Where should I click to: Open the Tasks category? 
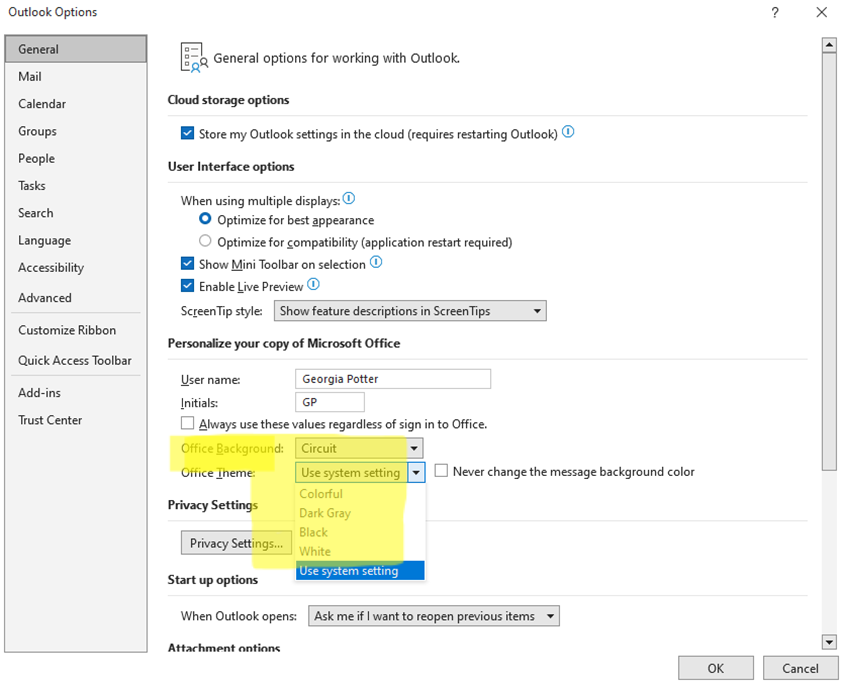coord(76,185)
